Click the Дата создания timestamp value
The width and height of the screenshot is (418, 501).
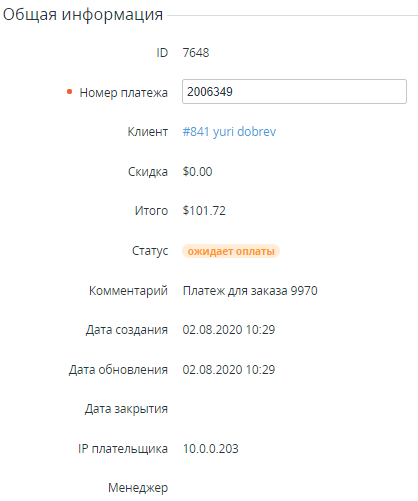229,330
